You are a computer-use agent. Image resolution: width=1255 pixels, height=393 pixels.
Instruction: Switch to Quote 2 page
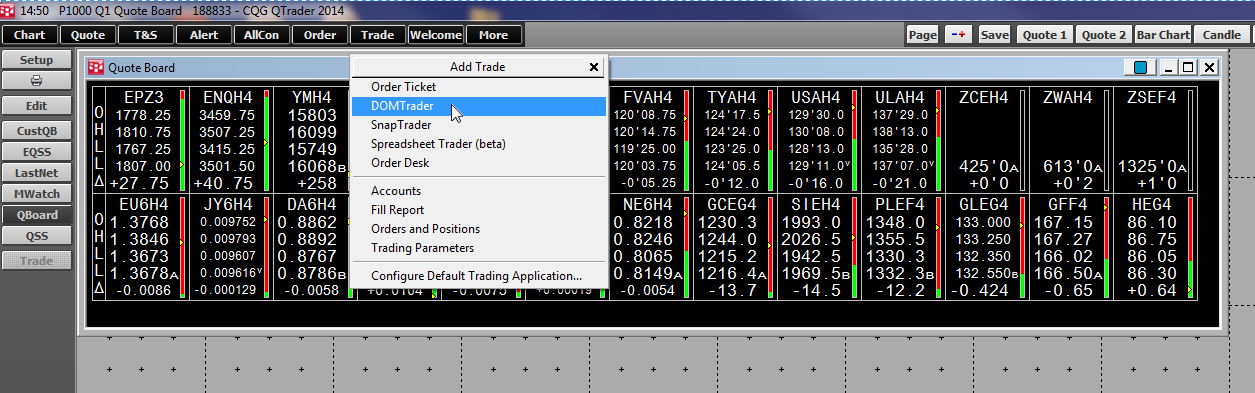[1104, 35]
